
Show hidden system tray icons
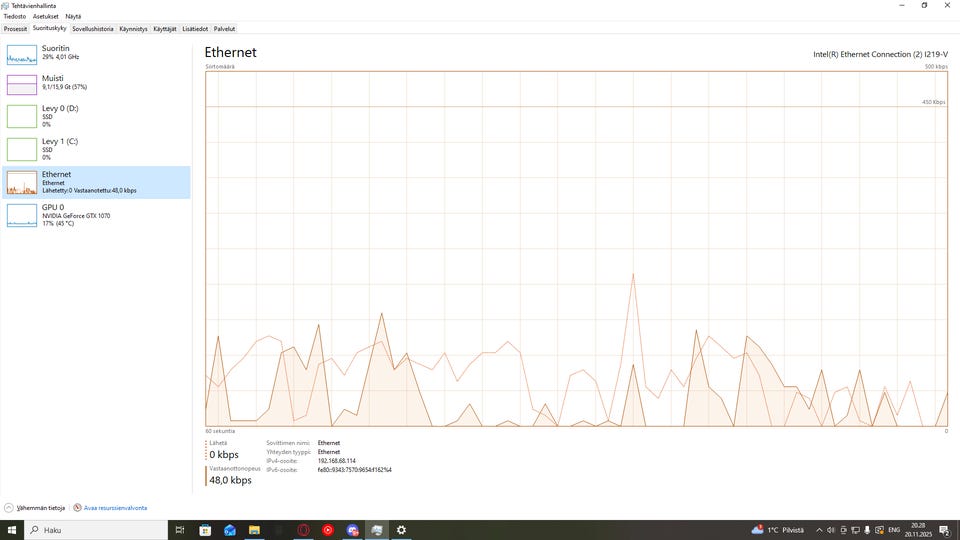pyautogui.click(x=819, y=530)
